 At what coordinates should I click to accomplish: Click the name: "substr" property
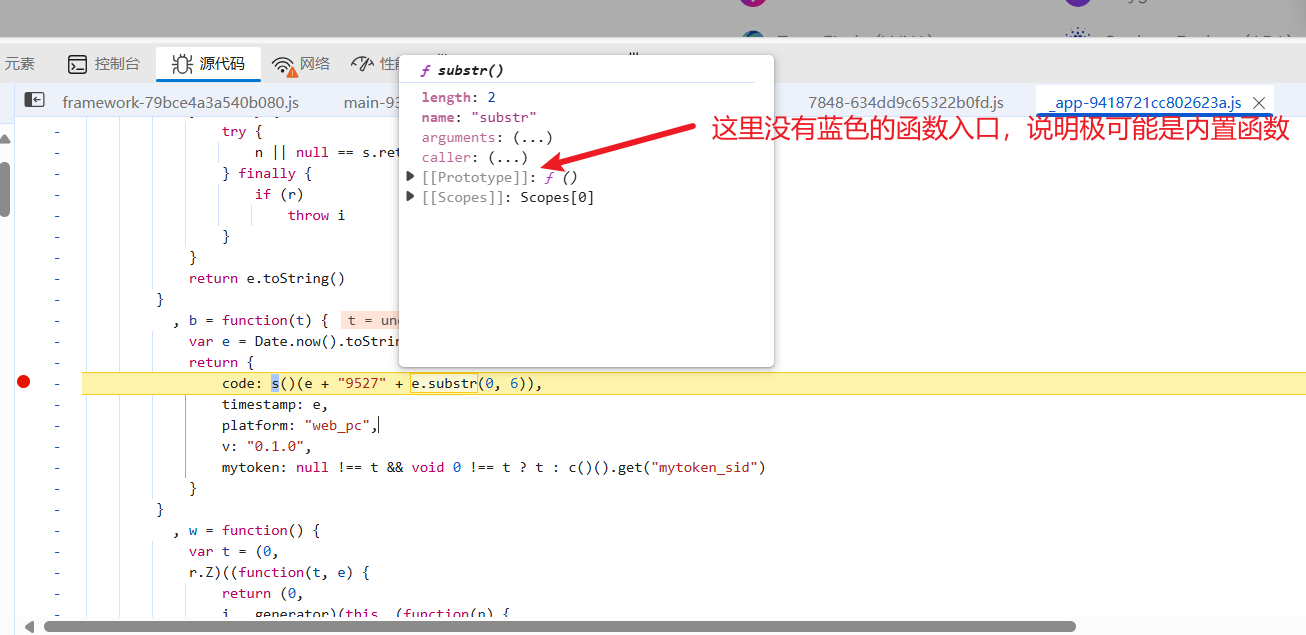(479, 117)
